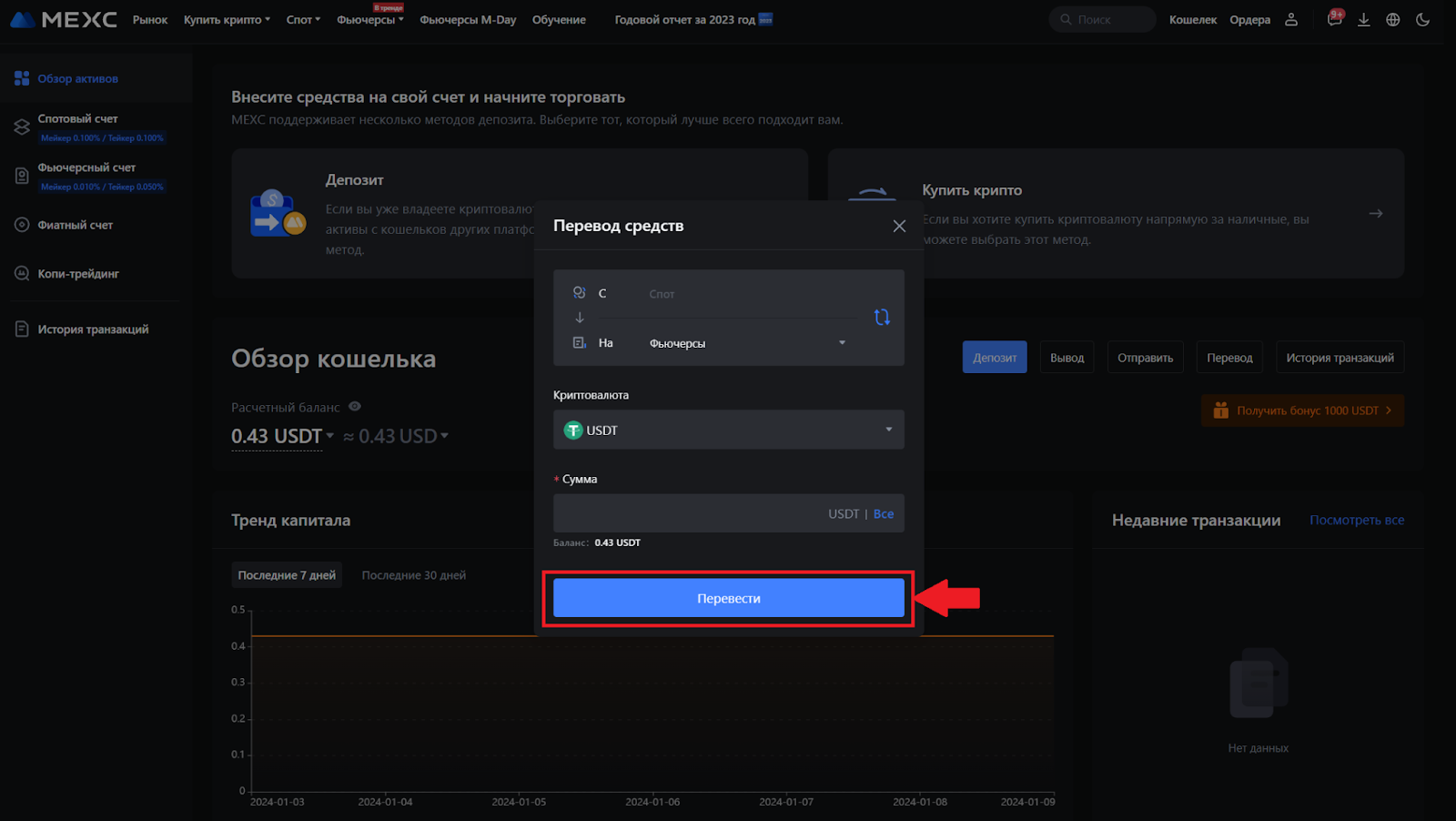Click the swap accounts direction icon

(882, 317)
